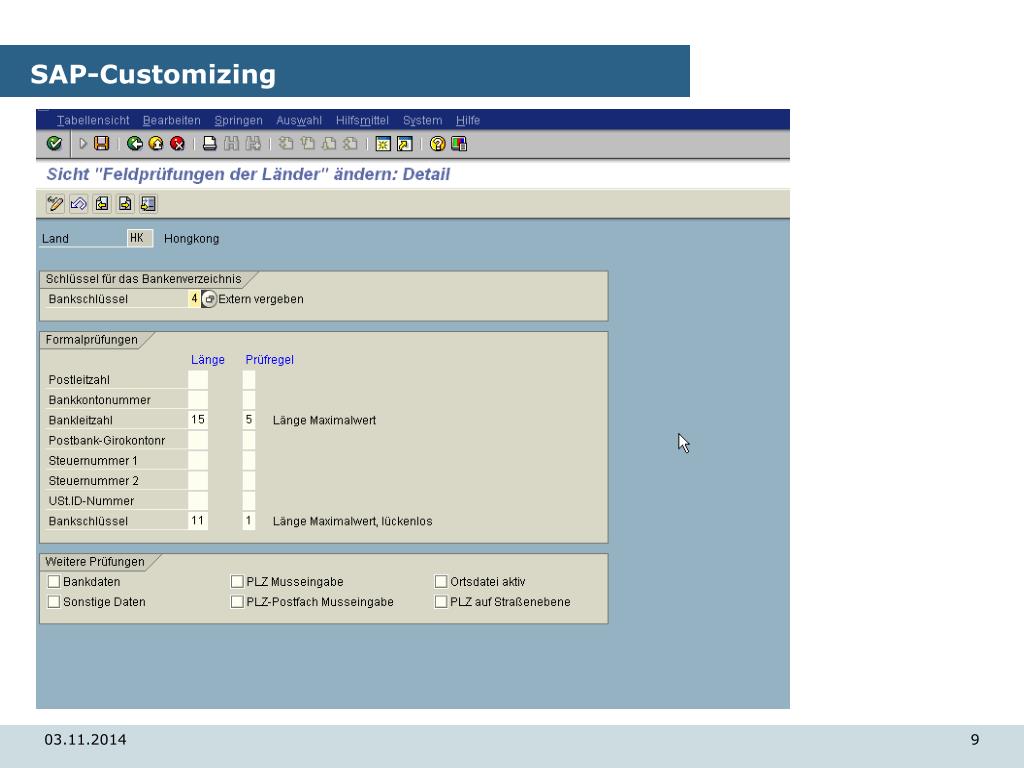The image size is (1024, 768).
Task: Click the text 'Länge Maximalwert, lückenlos'
Action: [353, 521]
